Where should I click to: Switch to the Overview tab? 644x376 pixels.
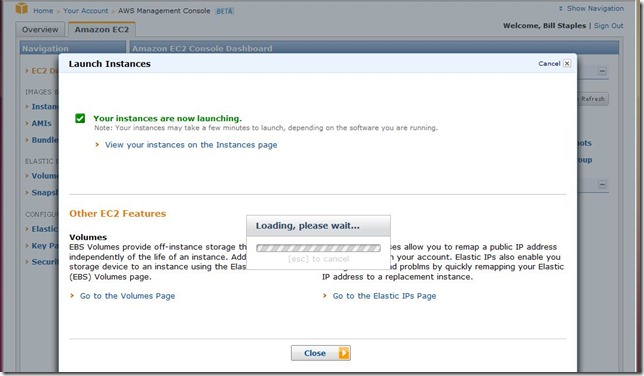coord(40,30)
